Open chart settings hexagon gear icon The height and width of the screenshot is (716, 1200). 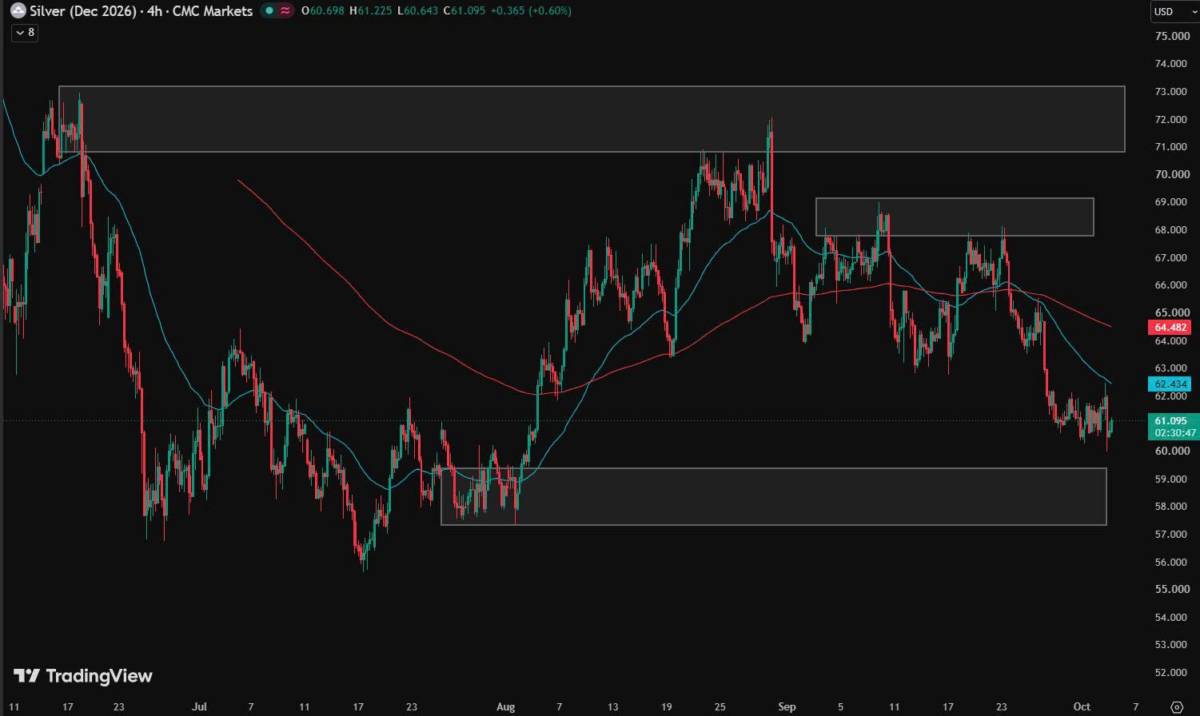pos(1176,706)
